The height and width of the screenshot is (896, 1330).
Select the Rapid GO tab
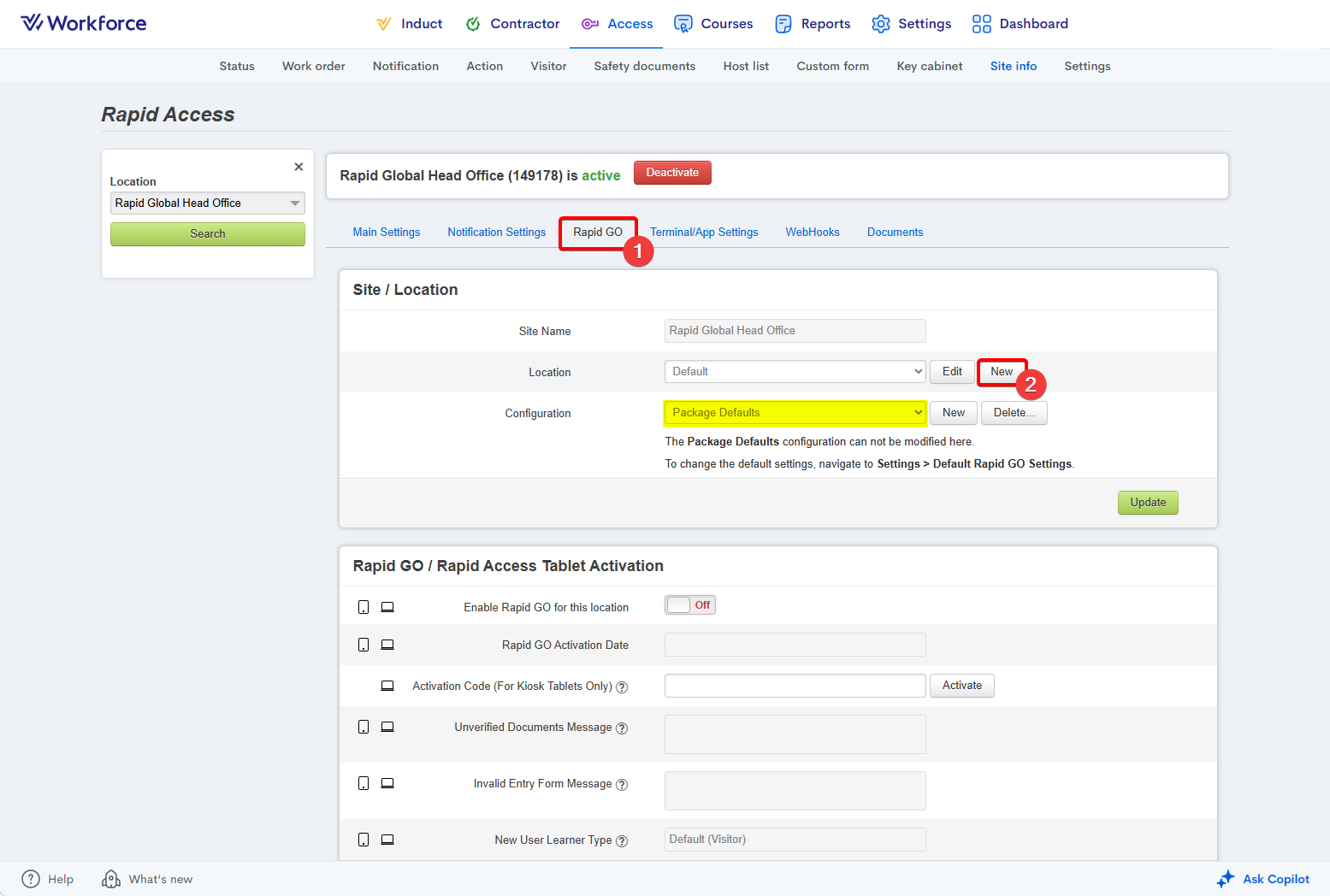[598, 233]
